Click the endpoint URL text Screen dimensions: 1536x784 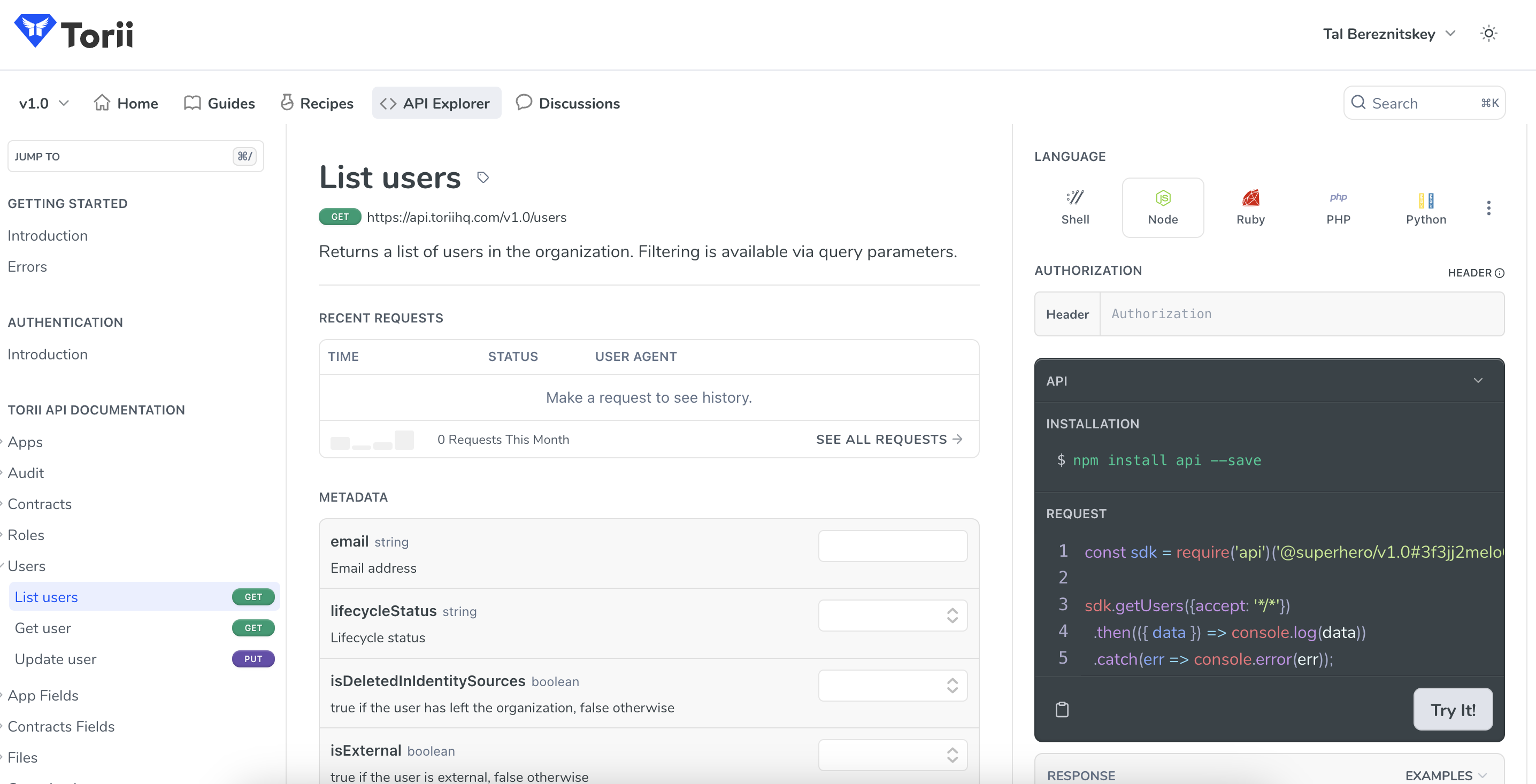tap(466, 217)
